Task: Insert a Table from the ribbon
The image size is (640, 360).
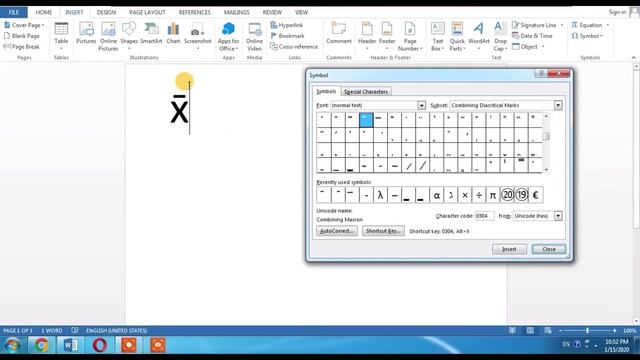Action: point(61,36)
